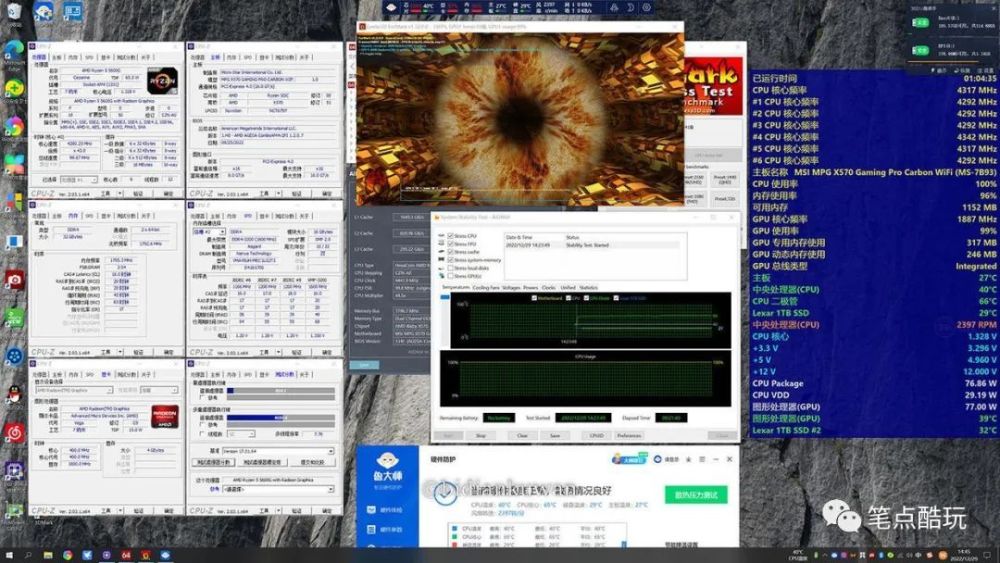Switch to Voltages tab in AIDA64

click(511, 288)
